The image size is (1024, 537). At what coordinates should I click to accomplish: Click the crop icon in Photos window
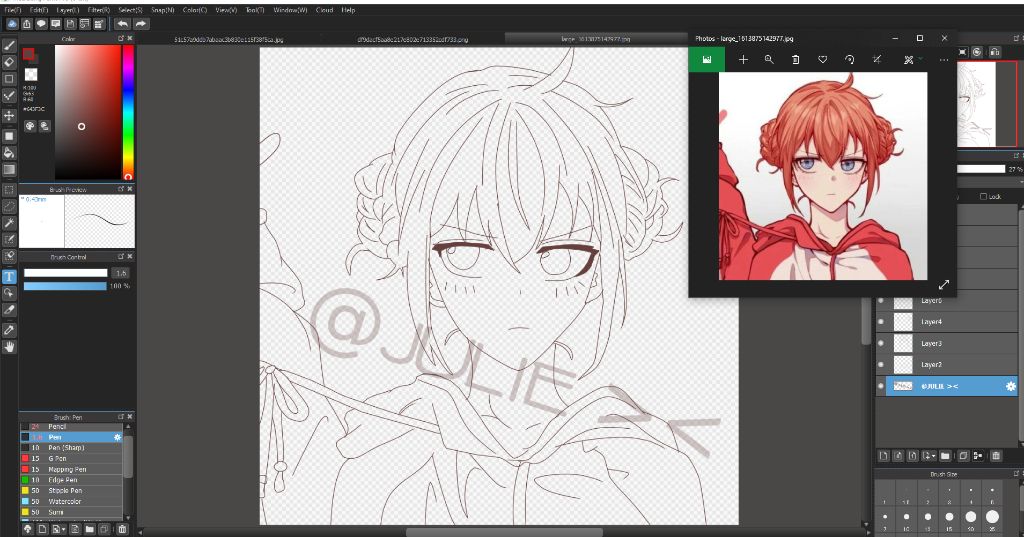coord(876,59)
